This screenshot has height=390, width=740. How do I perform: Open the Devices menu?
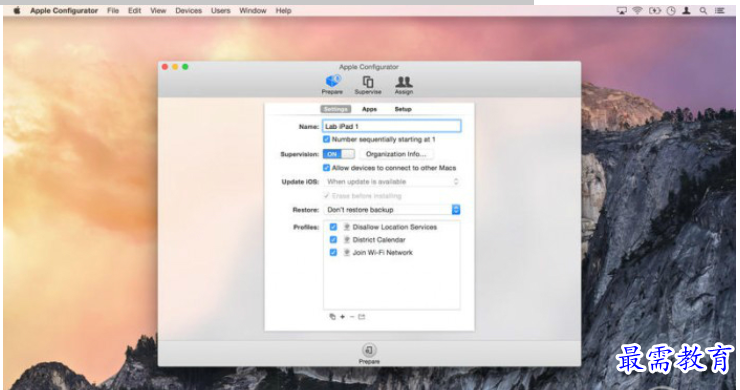click(188, 10)
